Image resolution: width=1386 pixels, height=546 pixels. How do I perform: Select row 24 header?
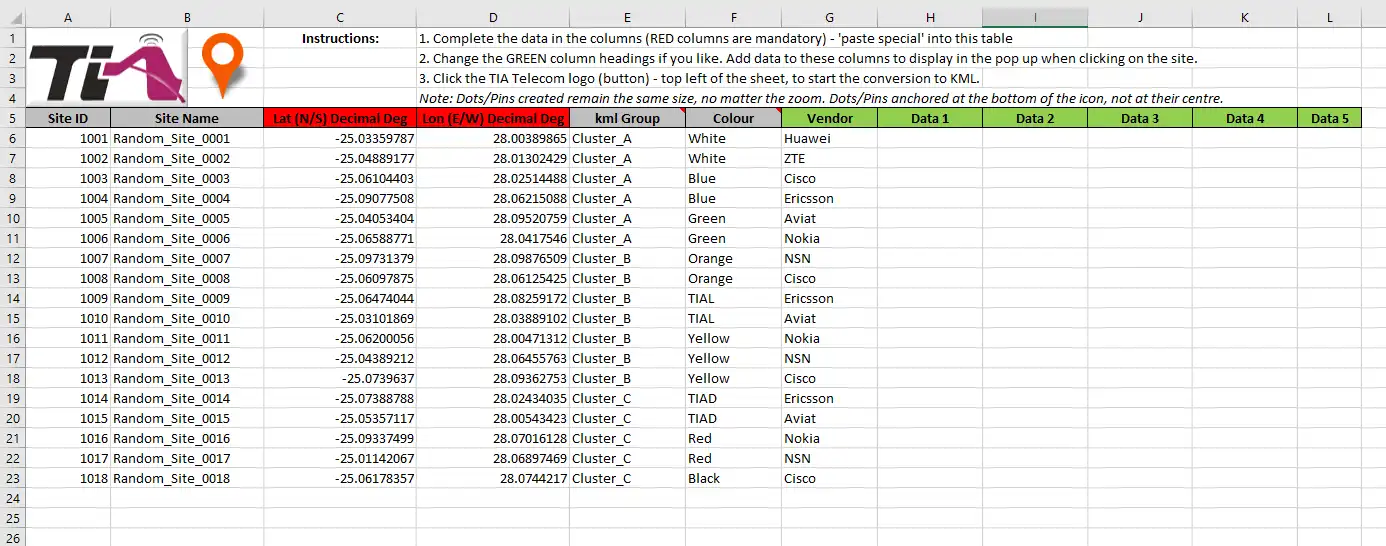tap(12, 498)
